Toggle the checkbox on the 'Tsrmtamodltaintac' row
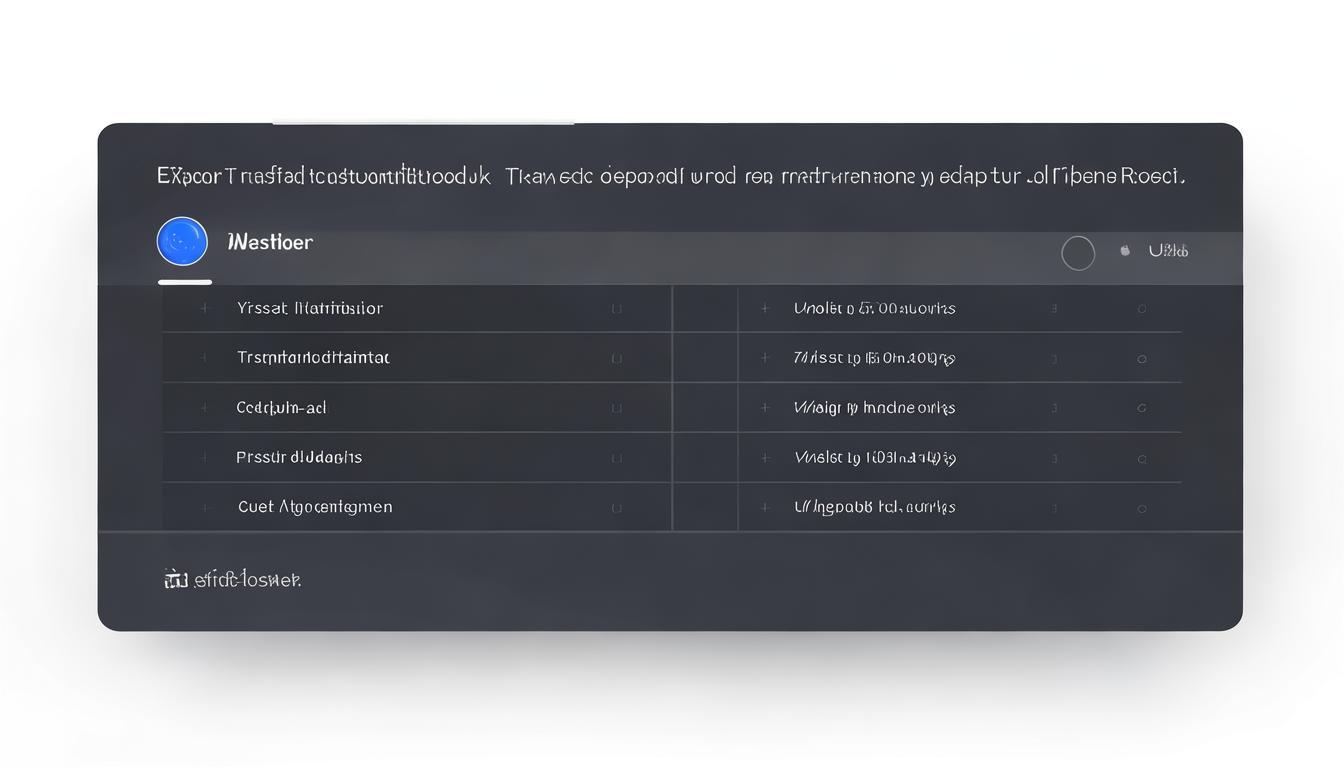Screen dimensions: 1344x768 617,357
